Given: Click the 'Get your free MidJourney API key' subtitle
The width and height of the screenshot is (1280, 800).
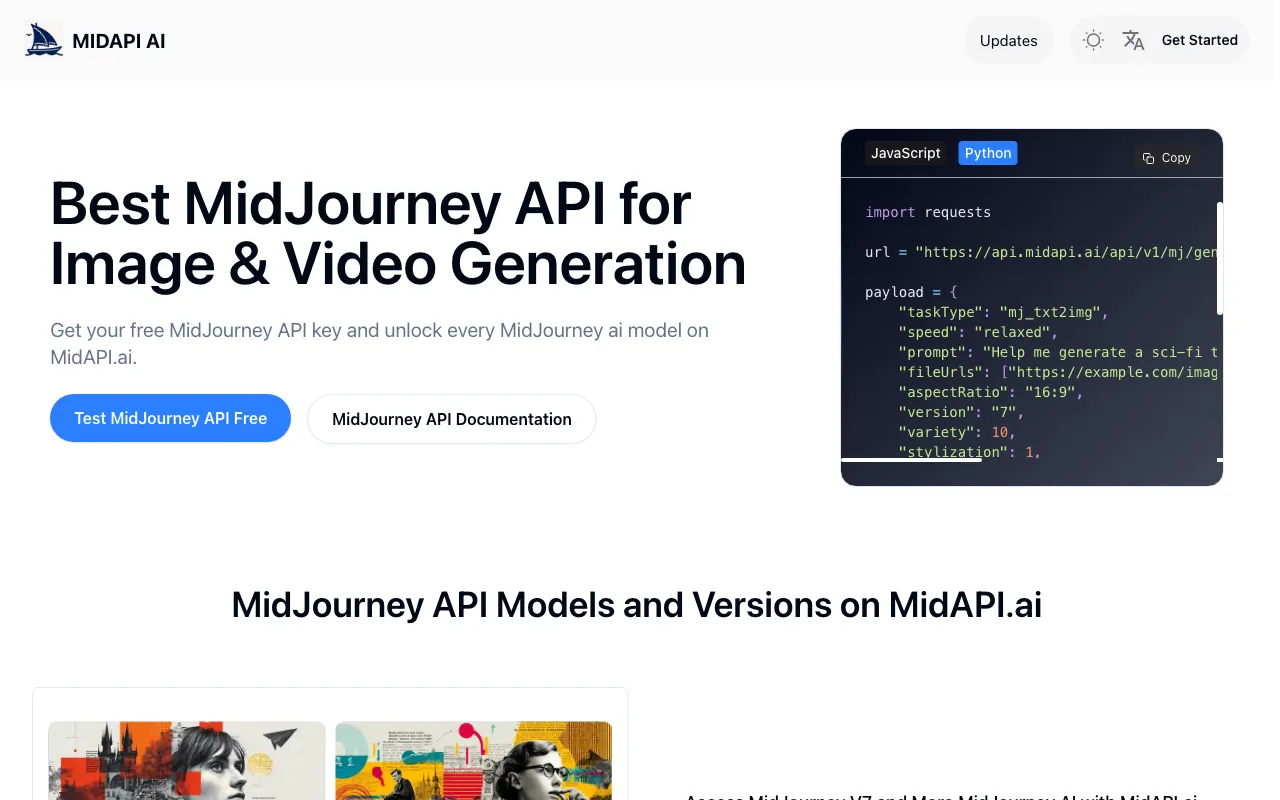Looking at the screenshot, I should pyautogui.click(x=379, y=343).
